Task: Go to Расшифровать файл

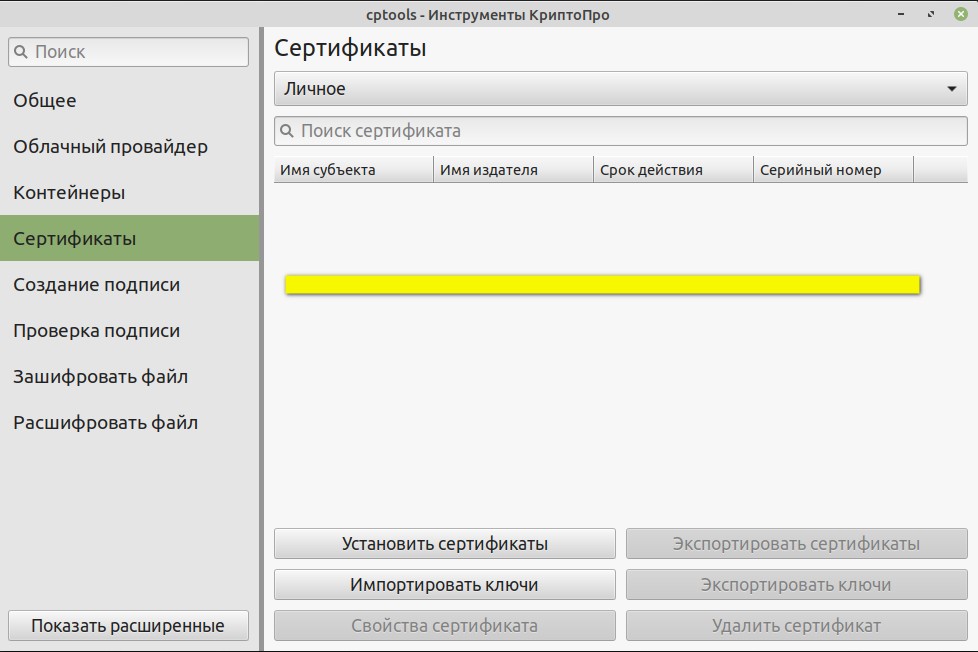Action: click(x=129, y=423)
